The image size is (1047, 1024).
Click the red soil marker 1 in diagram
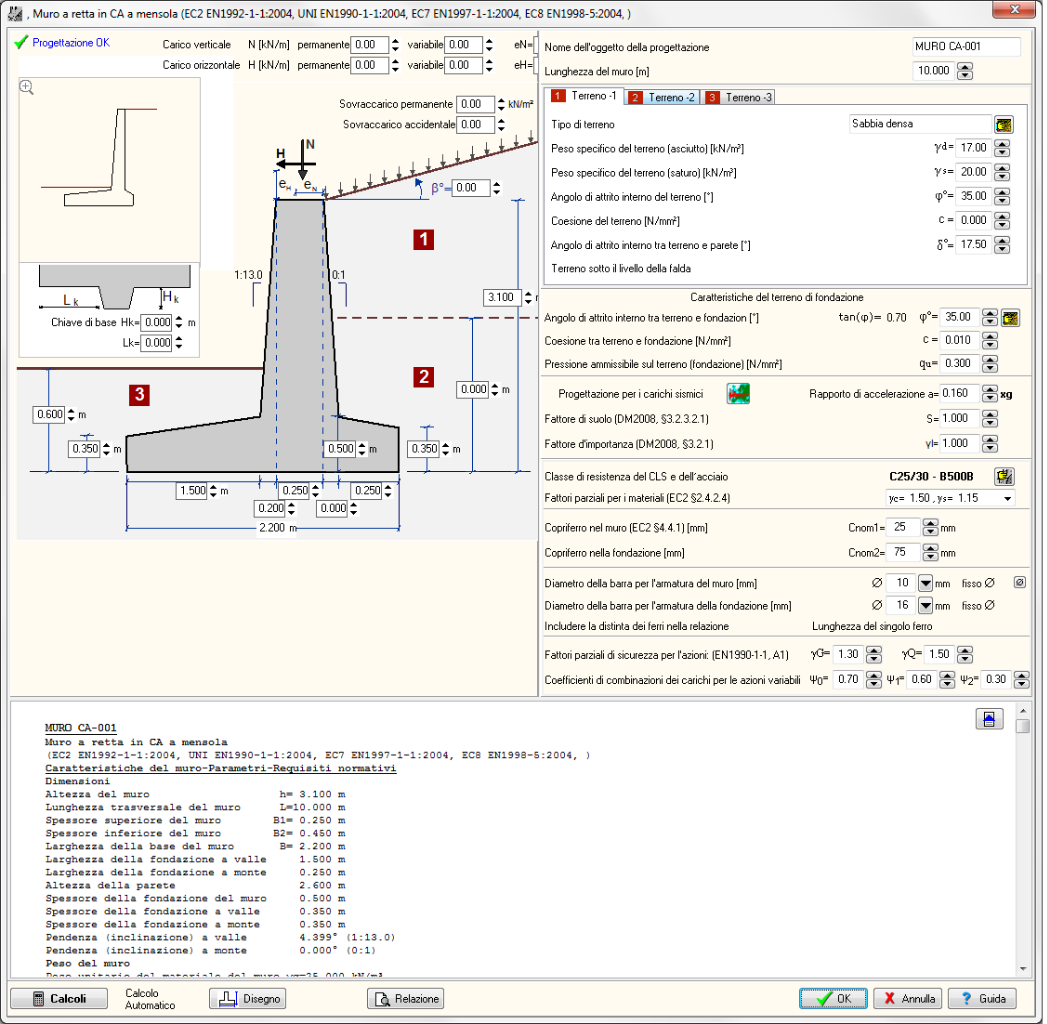click(423, 239)
